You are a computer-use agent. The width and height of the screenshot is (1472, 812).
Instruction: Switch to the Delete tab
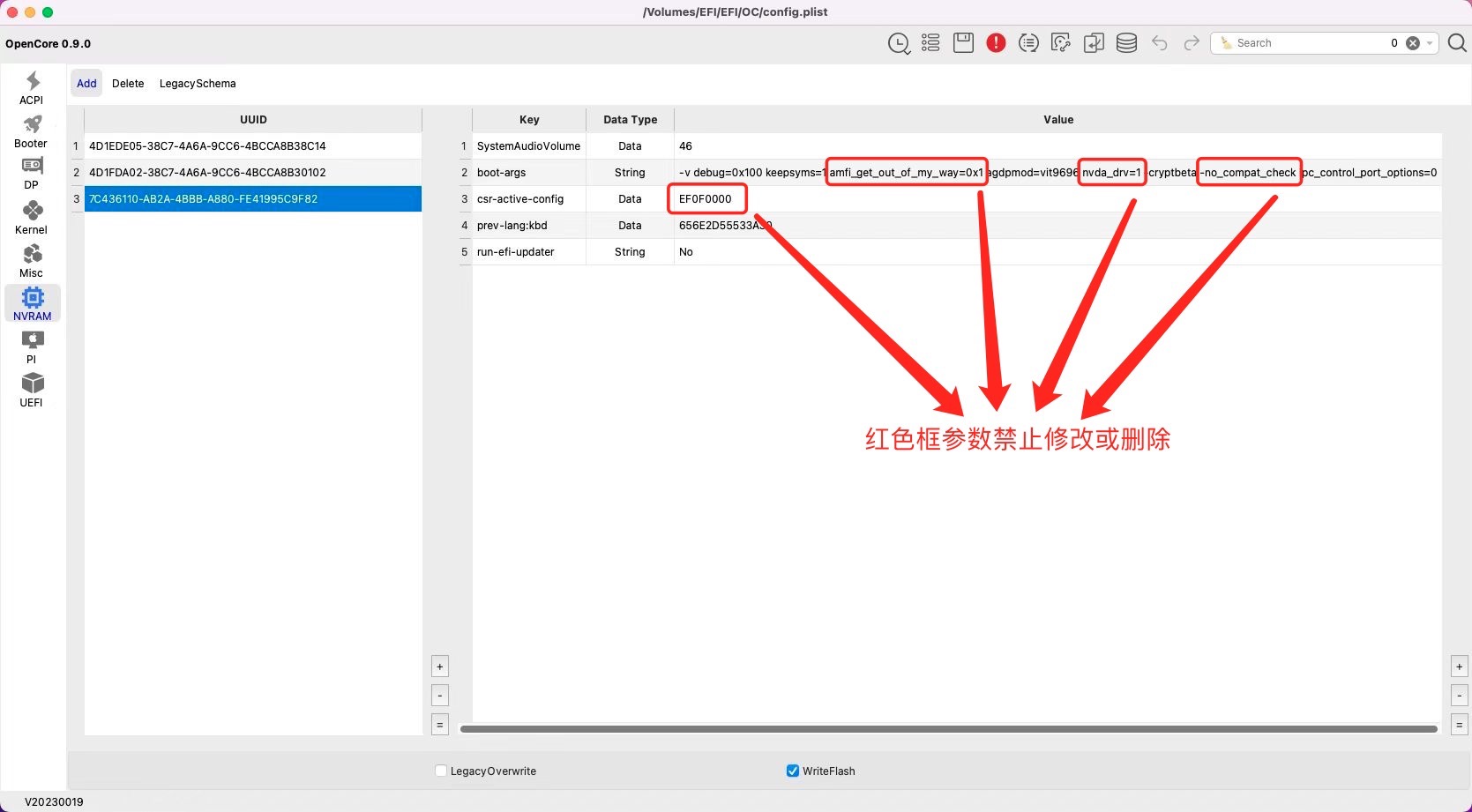[128, 84]
